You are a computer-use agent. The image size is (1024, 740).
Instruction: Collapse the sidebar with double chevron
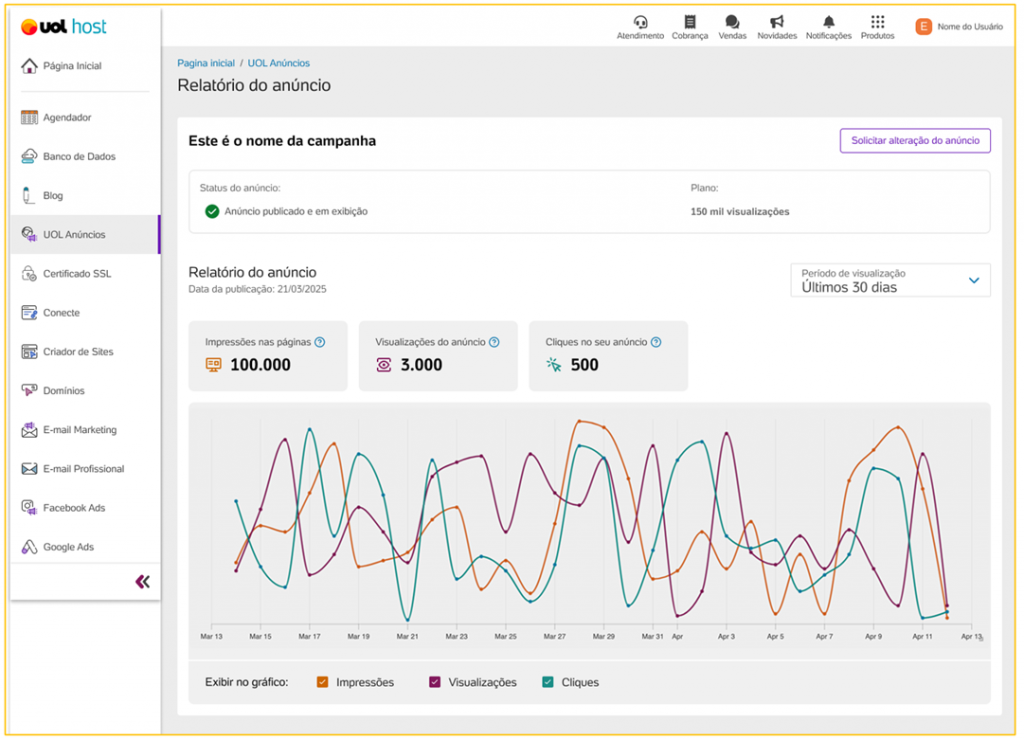(x=142, y=581)
